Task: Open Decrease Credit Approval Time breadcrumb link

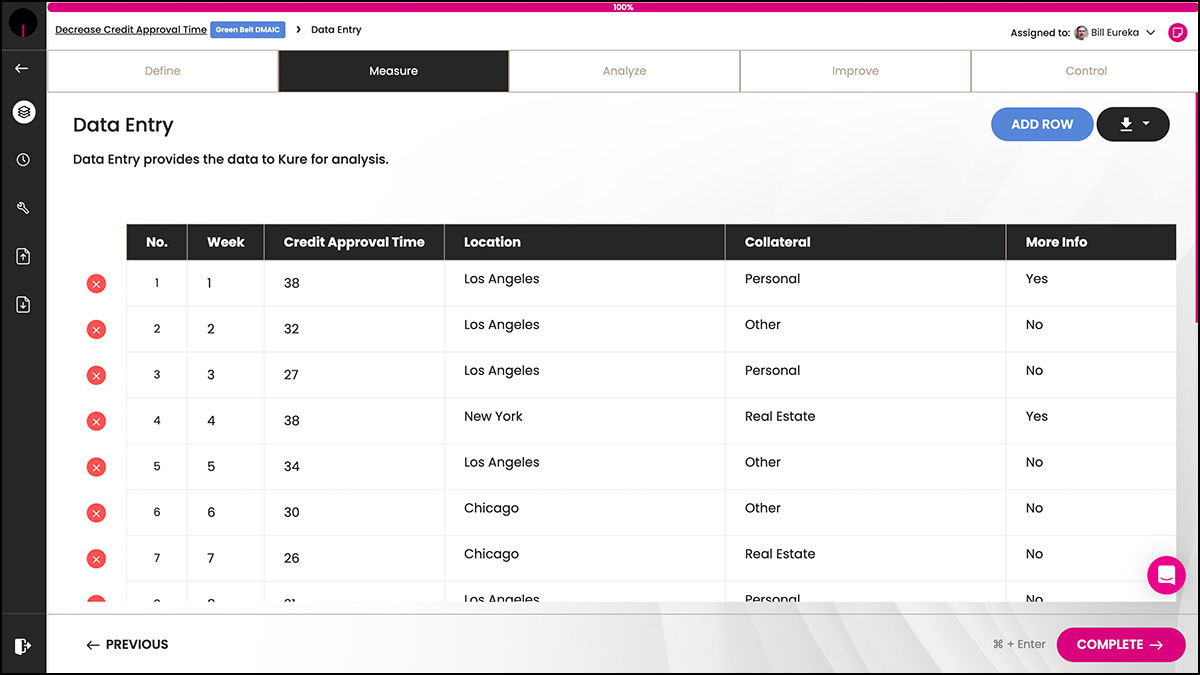Action: [131, 30]
